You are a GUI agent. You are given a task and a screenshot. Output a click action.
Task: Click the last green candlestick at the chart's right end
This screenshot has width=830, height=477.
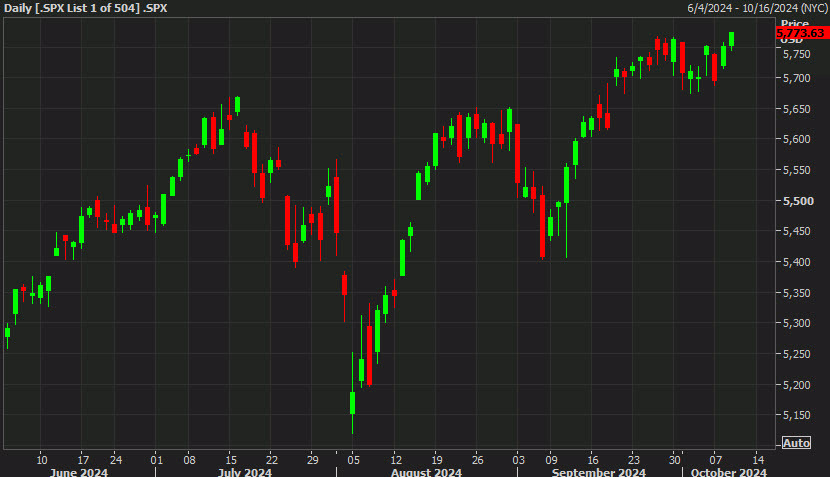pyautogui.click(x=732, y=39)
